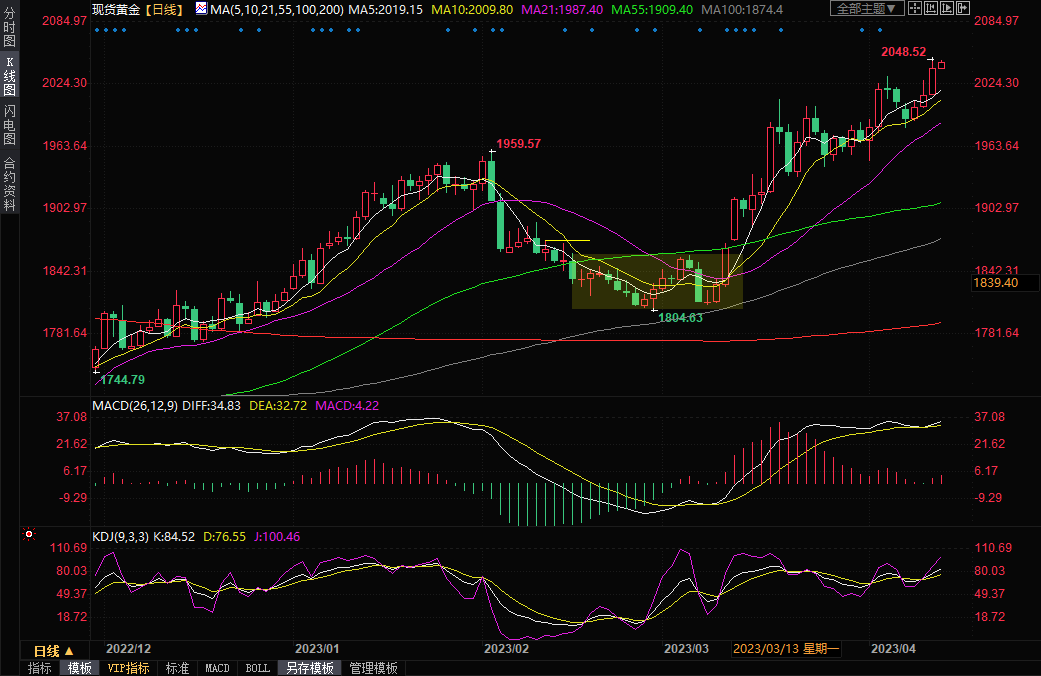The image size is (1041, 676).
Task: Click the last small icon in top-right corner
Action: [x=965, y=9]
